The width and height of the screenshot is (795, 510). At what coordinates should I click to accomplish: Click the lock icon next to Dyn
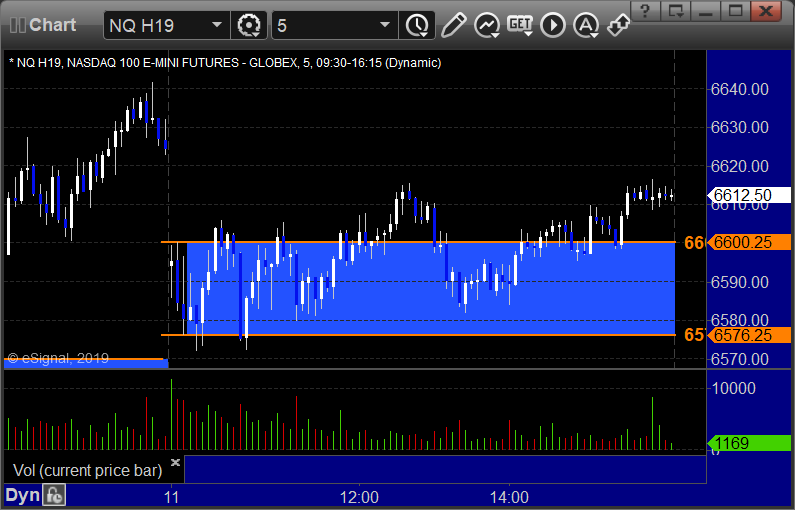[54, 495]
